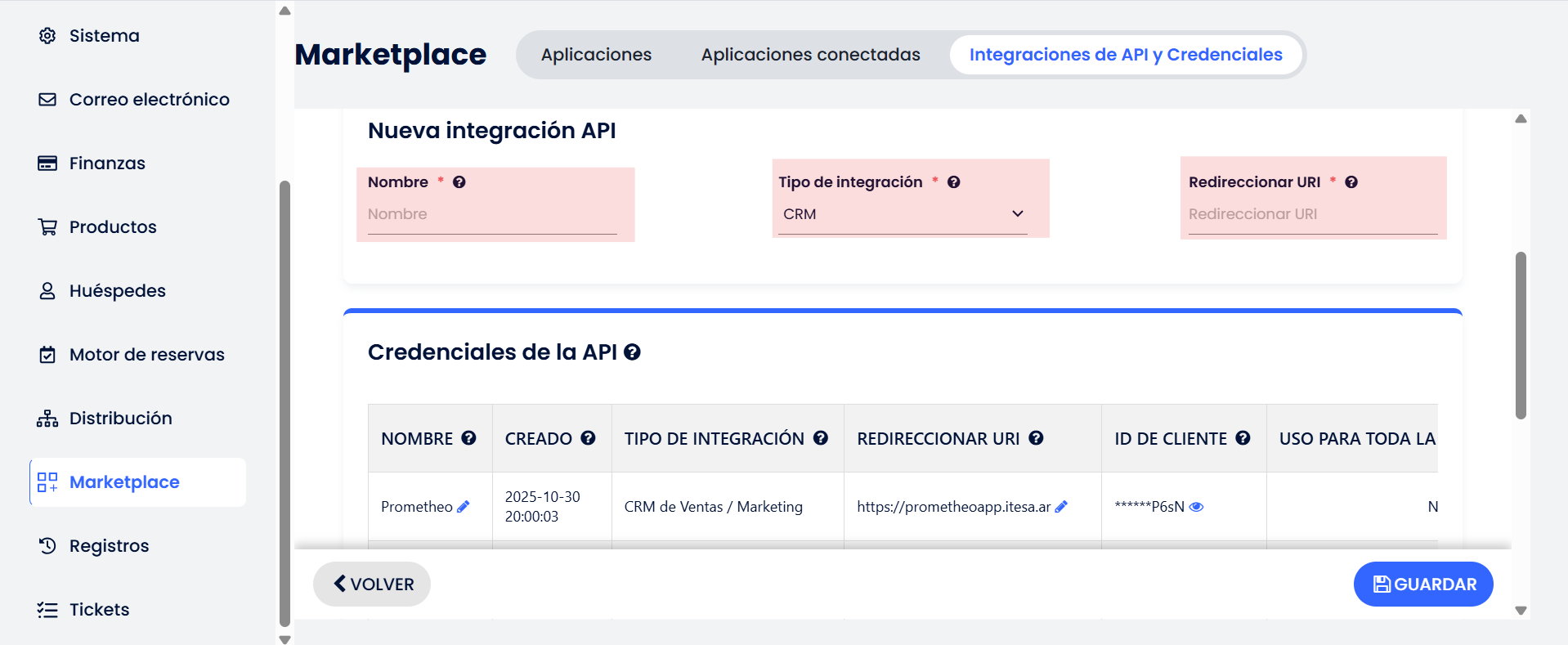Focus the Redireccionar URI text field
Viewport: 1568px width, 645px height.
[x=1312, y=214]
